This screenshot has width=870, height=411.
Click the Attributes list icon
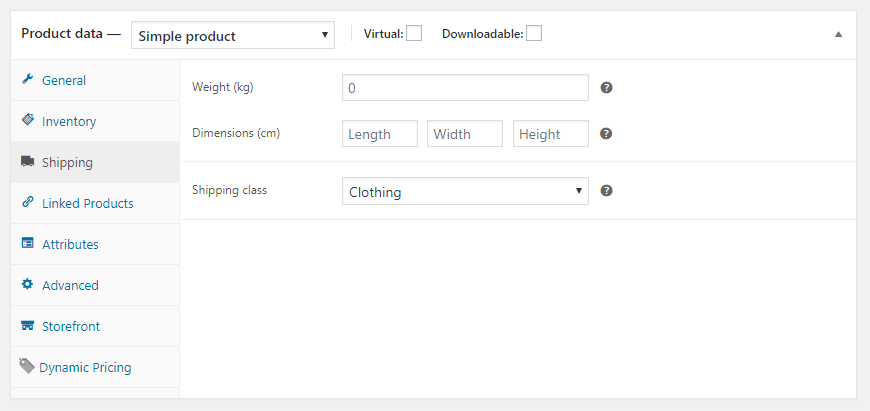click(27, 243)
